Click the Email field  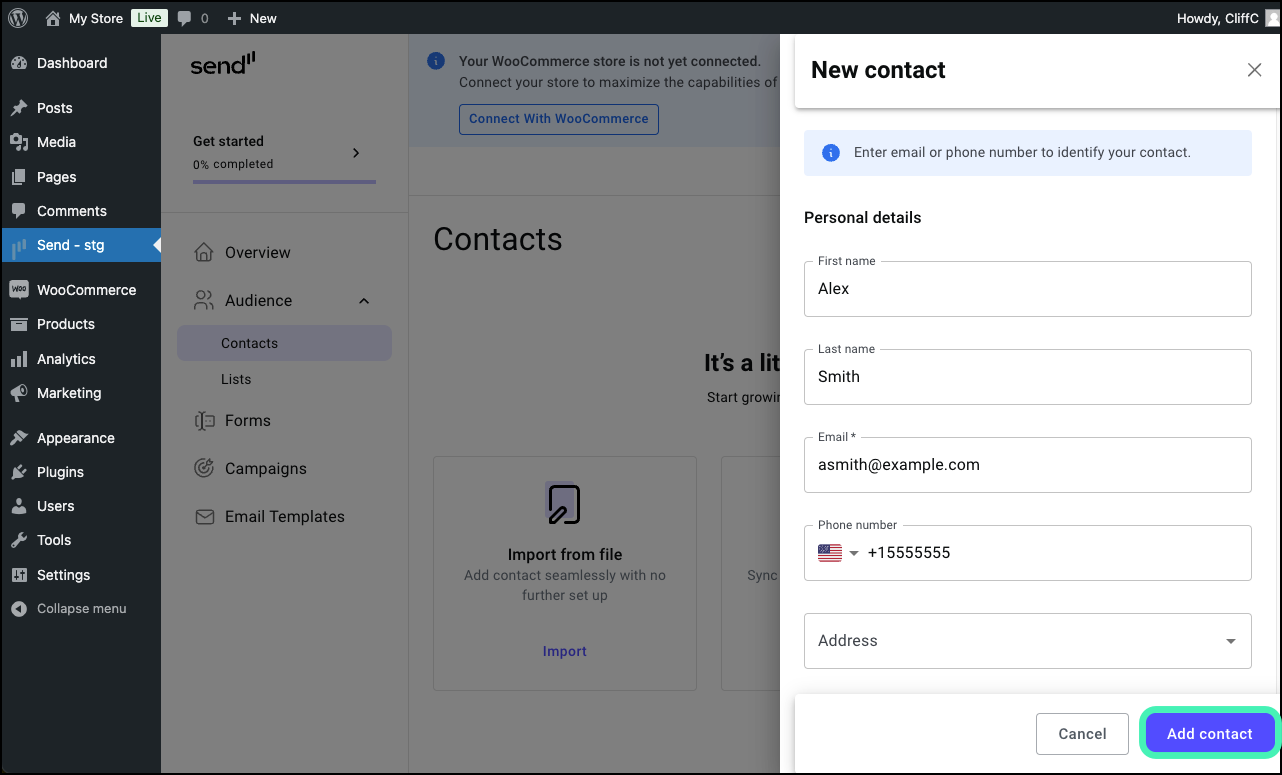pos(1028,465)
